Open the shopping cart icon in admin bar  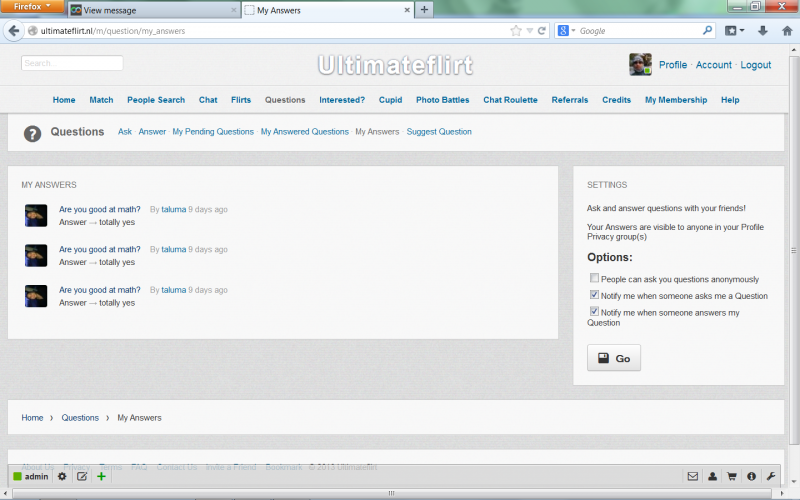[x=732, y=477]
